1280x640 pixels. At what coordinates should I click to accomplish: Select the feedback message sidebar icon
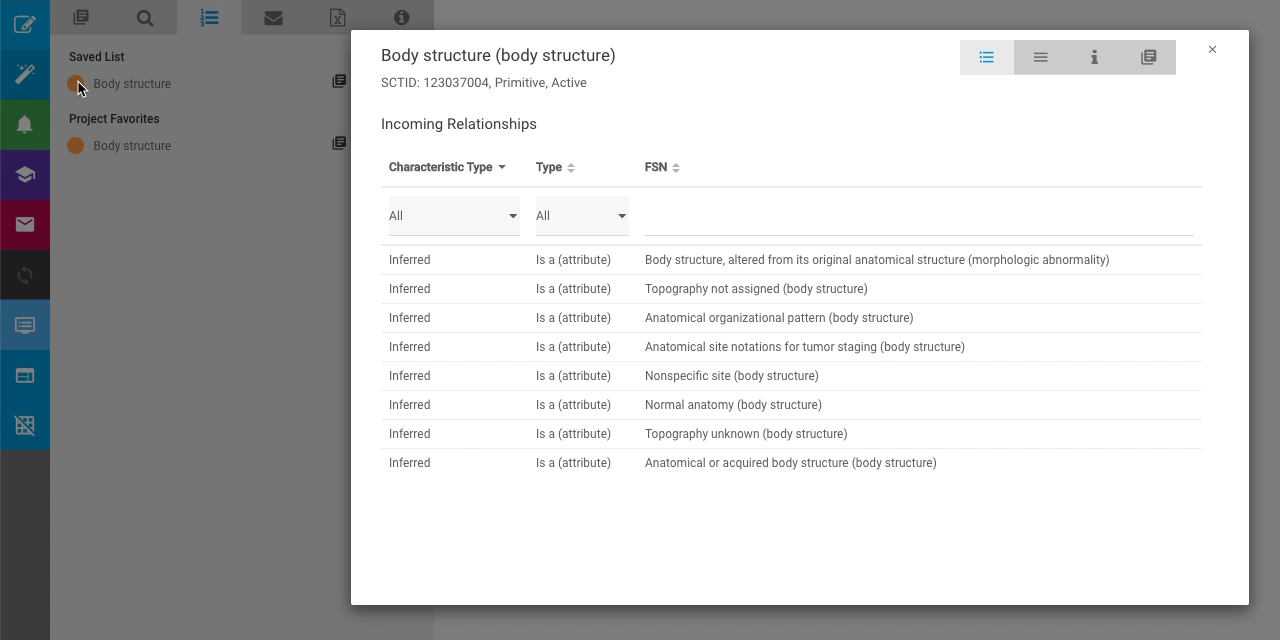point(25,325)
